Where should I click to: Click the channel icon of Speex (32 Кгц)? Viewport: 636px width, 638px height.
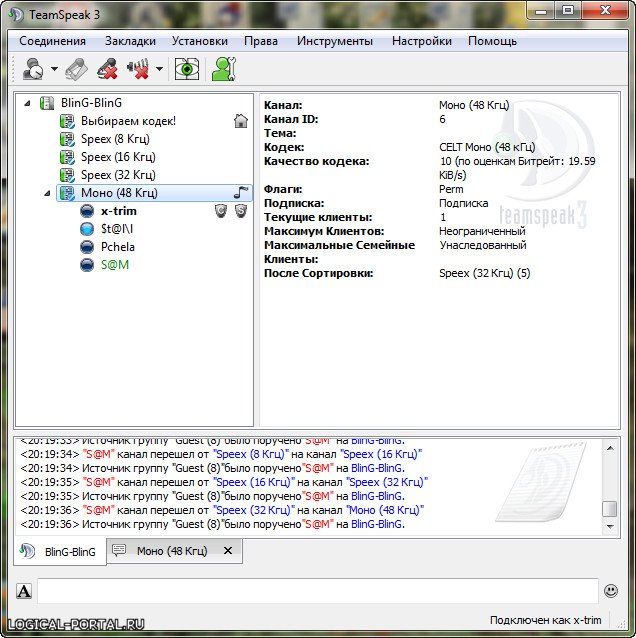coord(67,175)
